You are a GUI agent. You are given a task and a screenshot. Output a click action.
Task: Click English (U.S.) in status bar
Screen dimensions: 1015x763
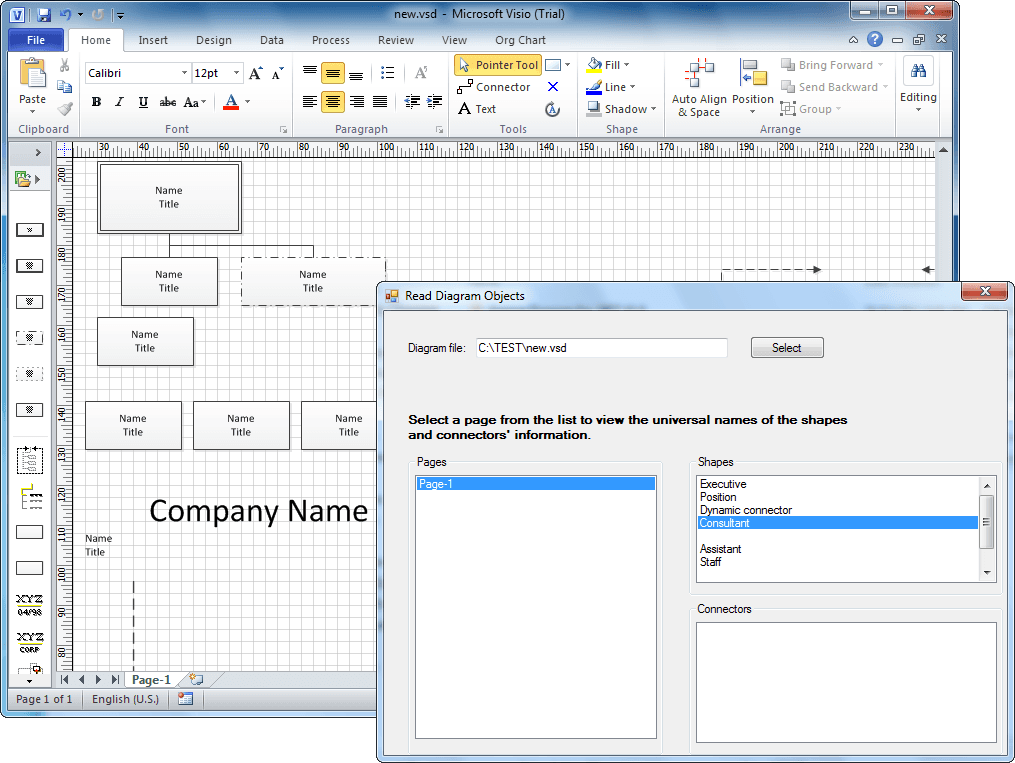(125, 699)
